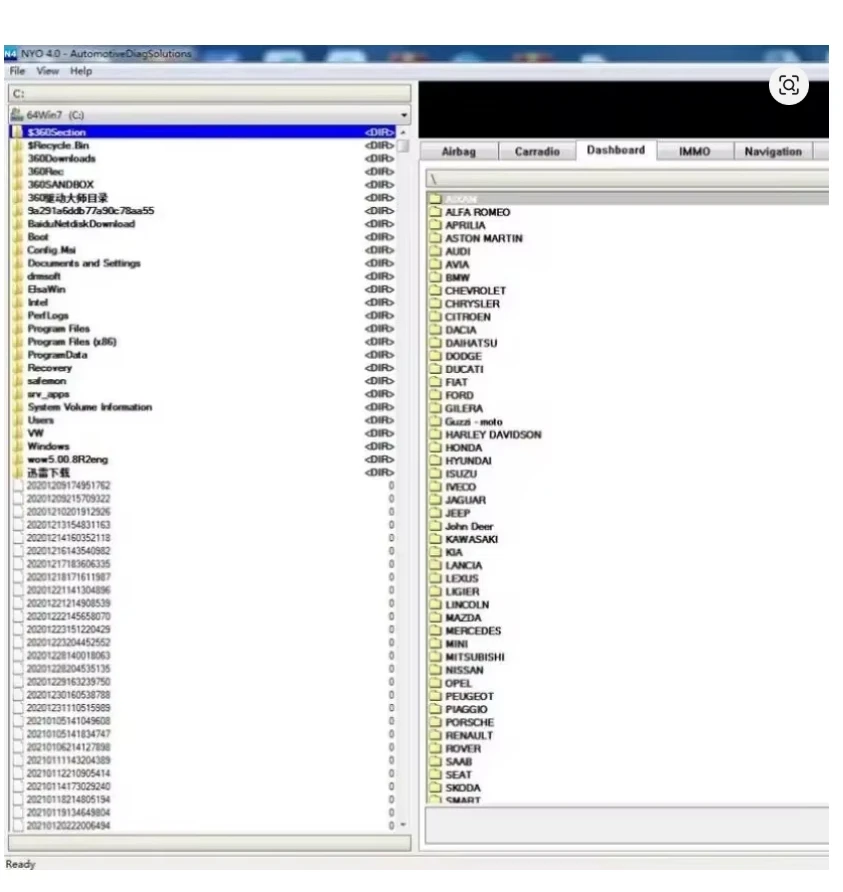The height and width of the screenshot is (892, 843).
Task: Click file icon of 20201209174951762
Action: 18,486
